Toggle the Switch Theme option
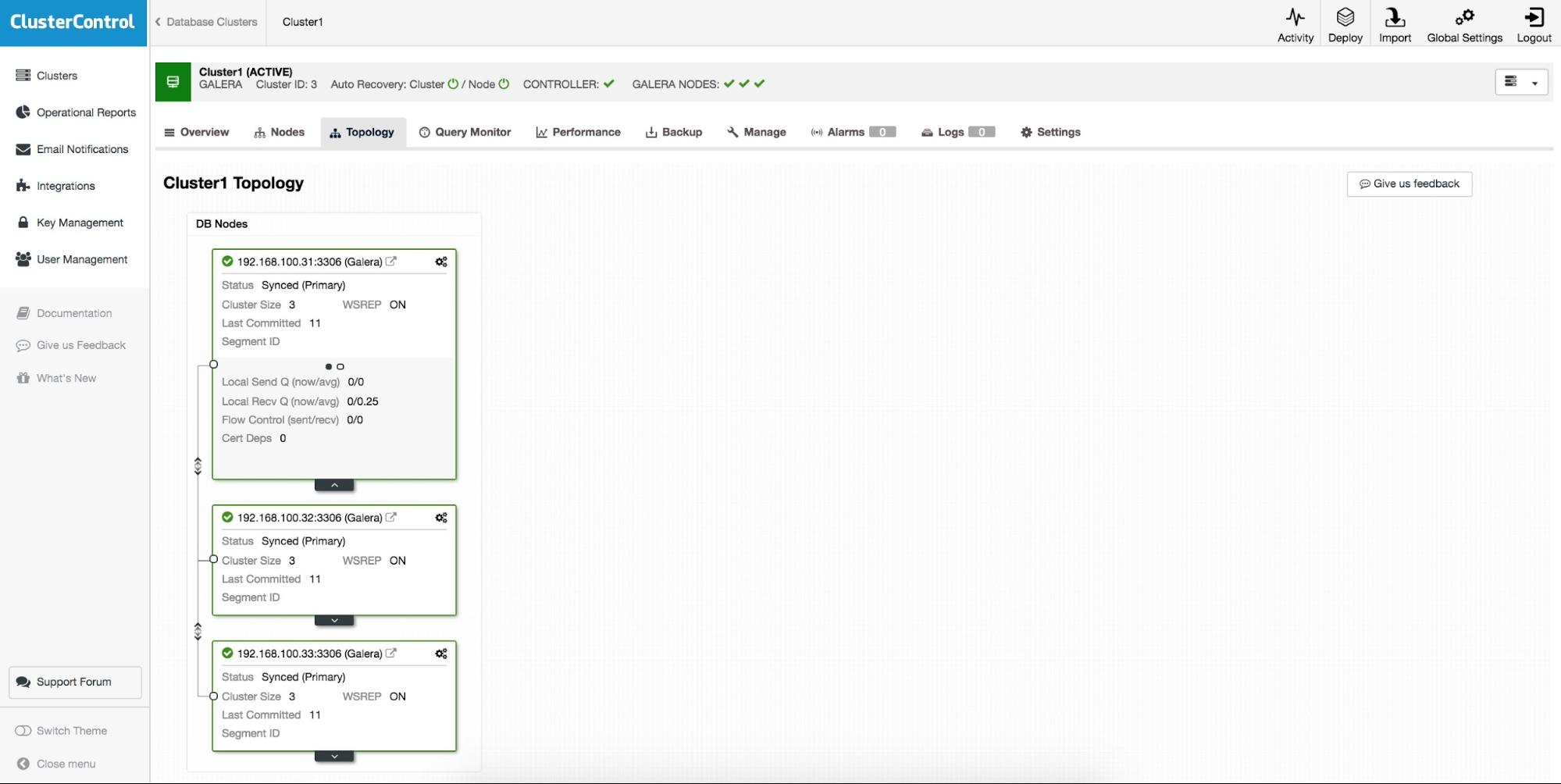The height and width of the screenshot is (784, 1561). coord(61,731)
